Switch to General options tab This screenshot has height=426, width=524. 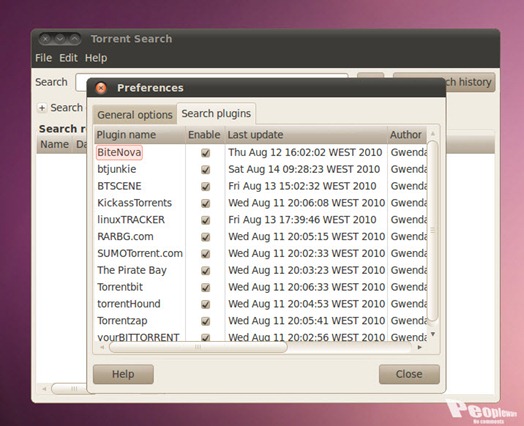click(135, 115)
